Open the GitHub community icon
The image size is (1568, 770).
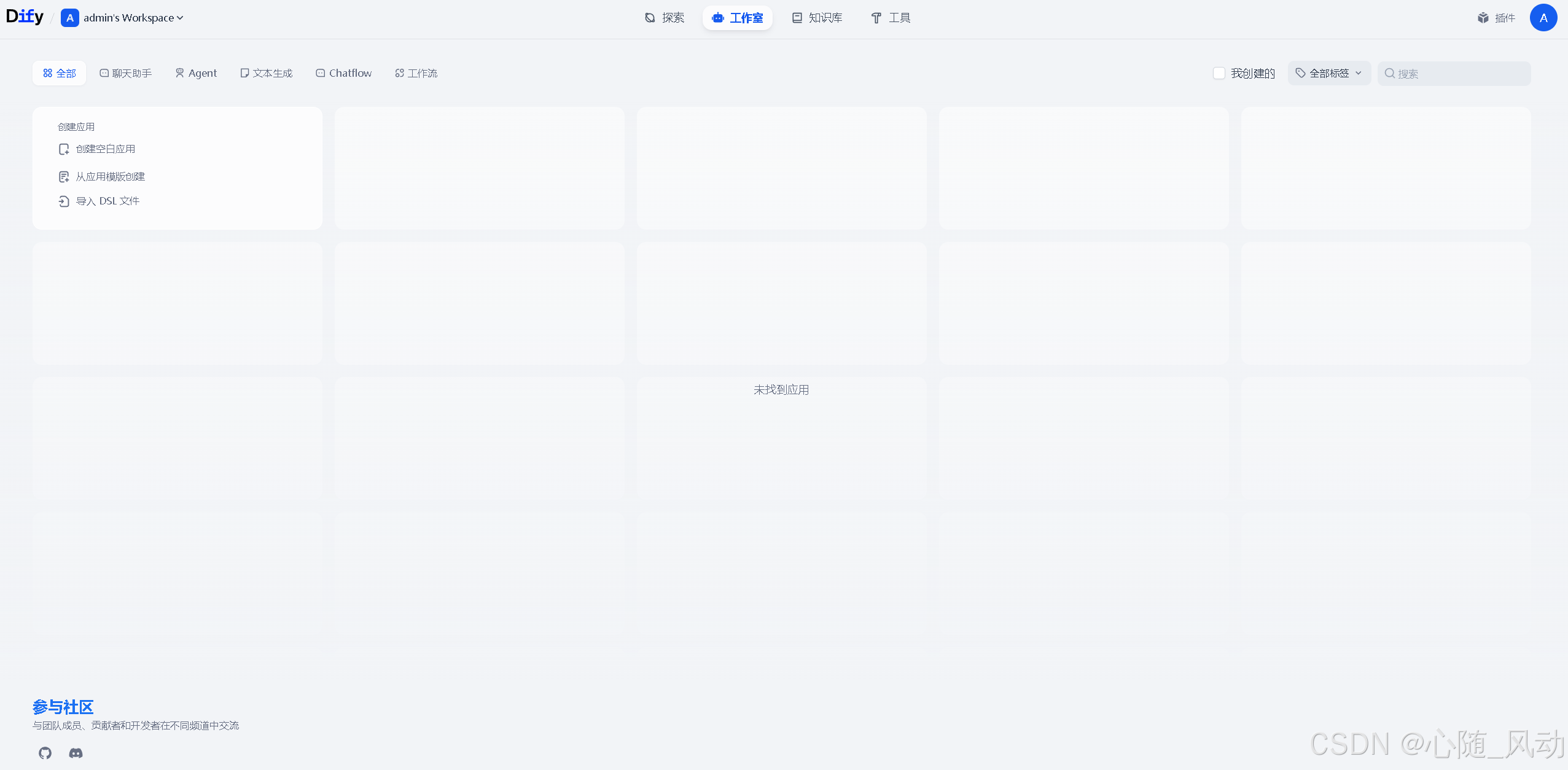tap(45, 753)
